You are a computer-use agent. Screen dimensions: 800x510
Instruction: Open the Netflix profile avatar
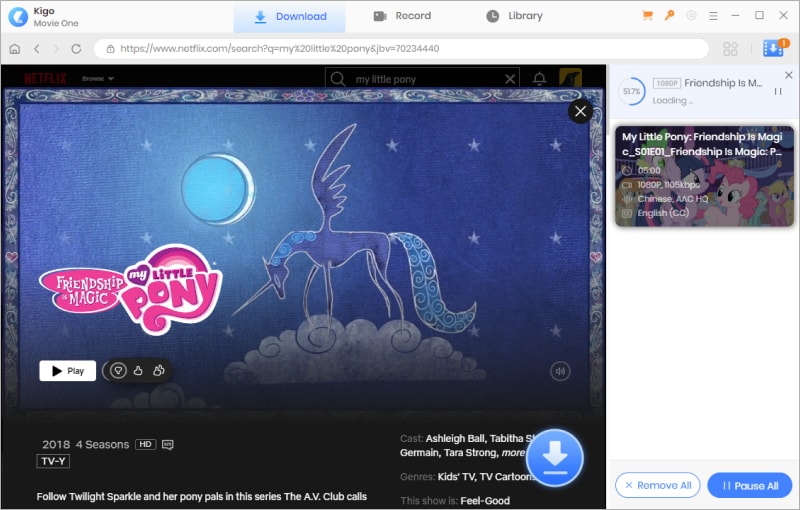coord(570,78)
